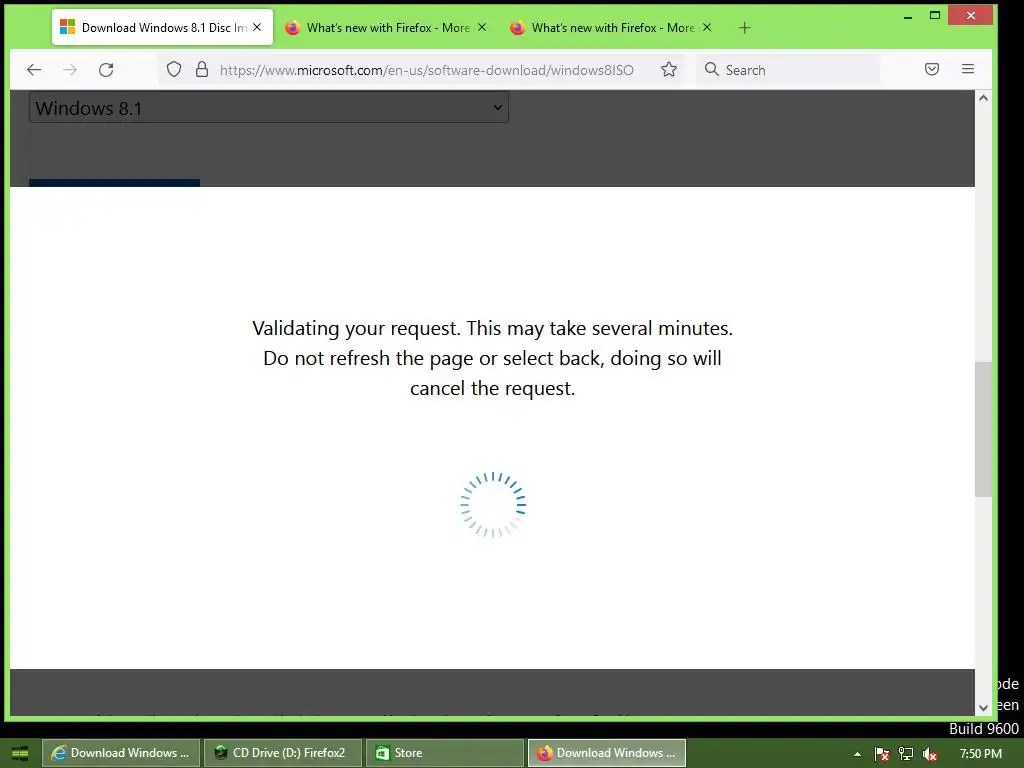Viewport: 1024px width, 768px height.
Task: Bookmark this page with the star
Action: pyautogui.click(x=669, y=69)
